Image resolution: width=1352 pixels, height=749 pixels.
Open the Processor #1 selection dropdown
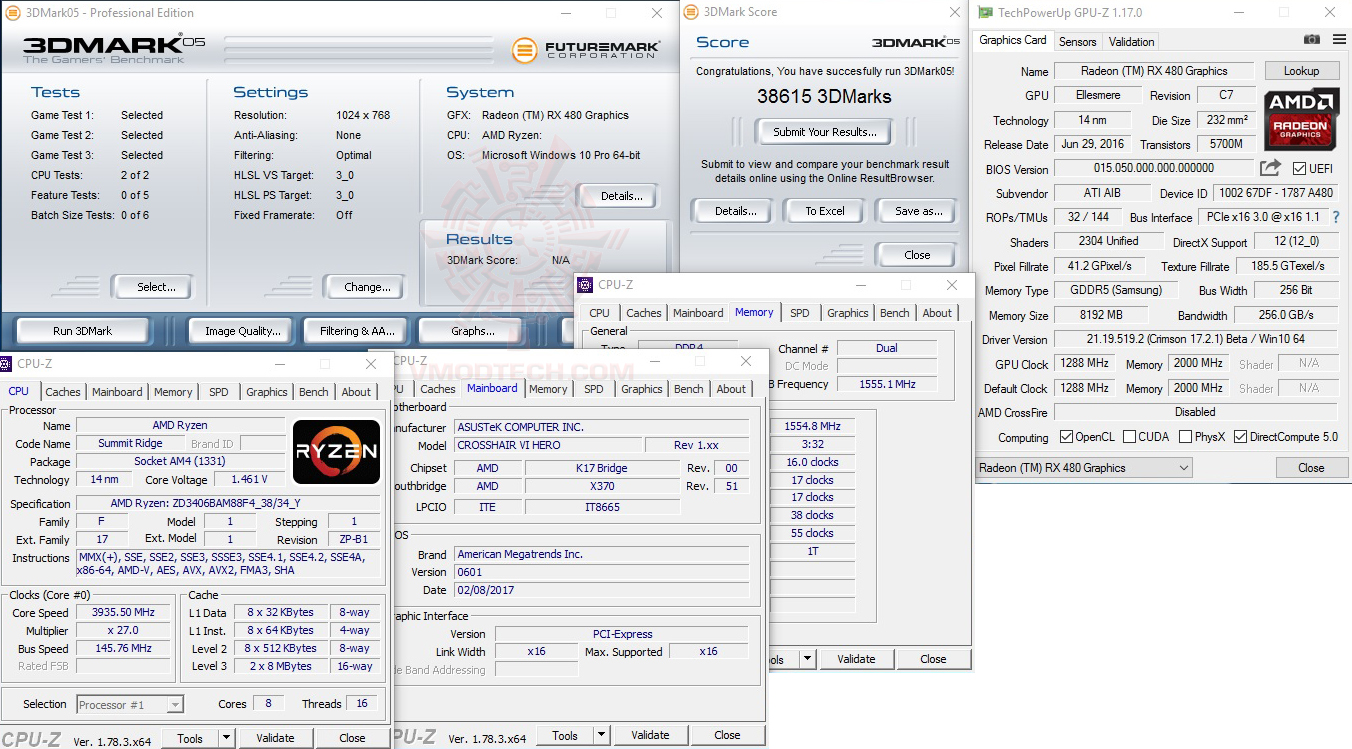(128, 704)
